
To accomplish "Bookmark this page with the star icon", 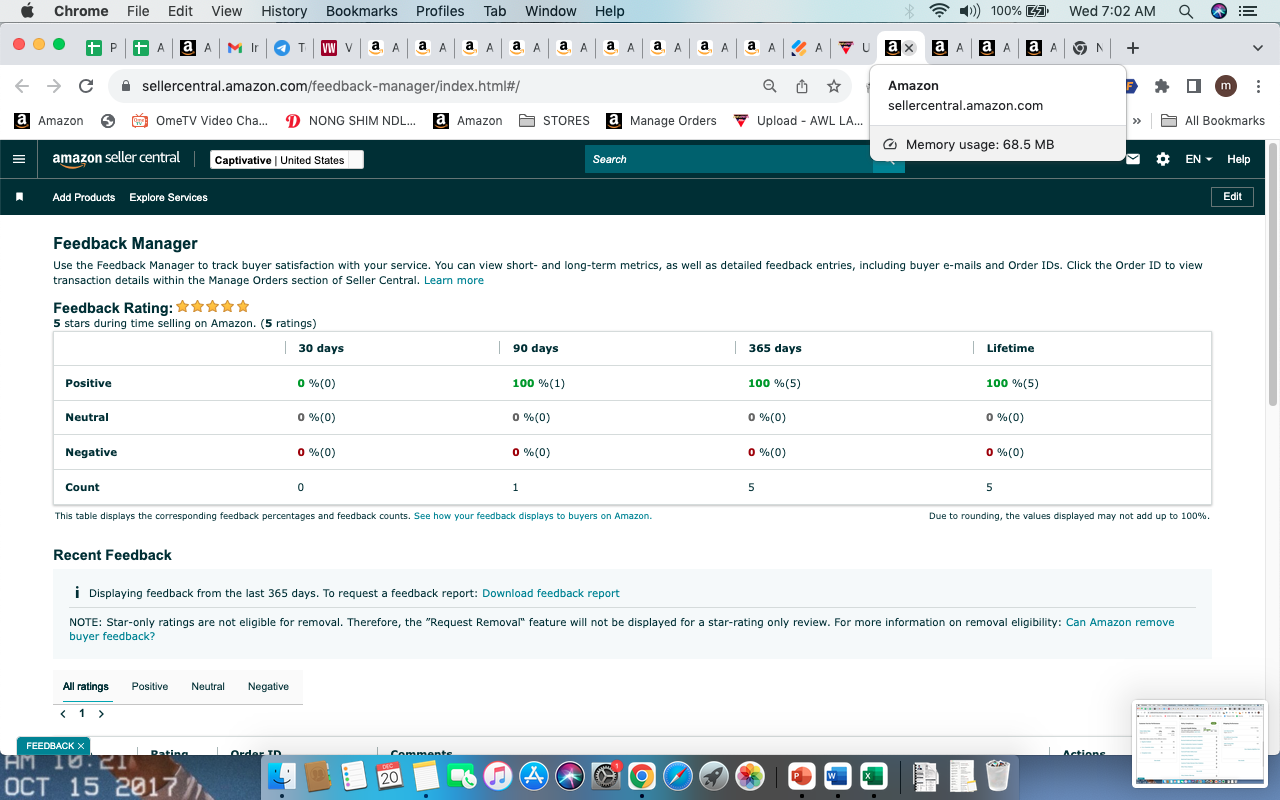I will pos(834,86).
